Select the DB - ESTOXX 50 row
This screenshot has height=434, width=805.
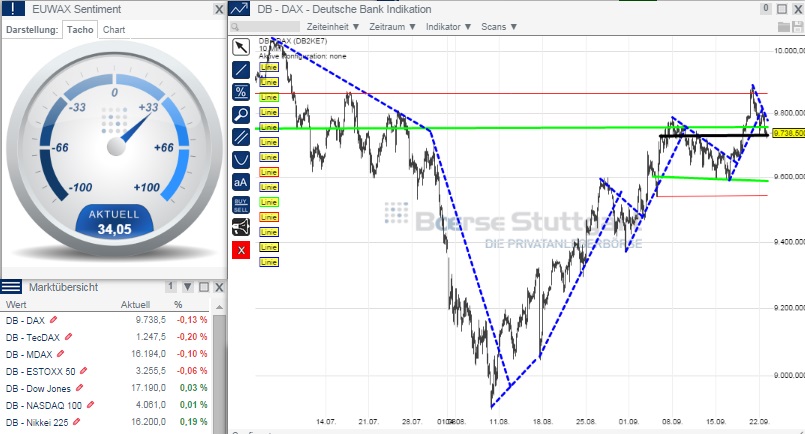pos(106,371)
